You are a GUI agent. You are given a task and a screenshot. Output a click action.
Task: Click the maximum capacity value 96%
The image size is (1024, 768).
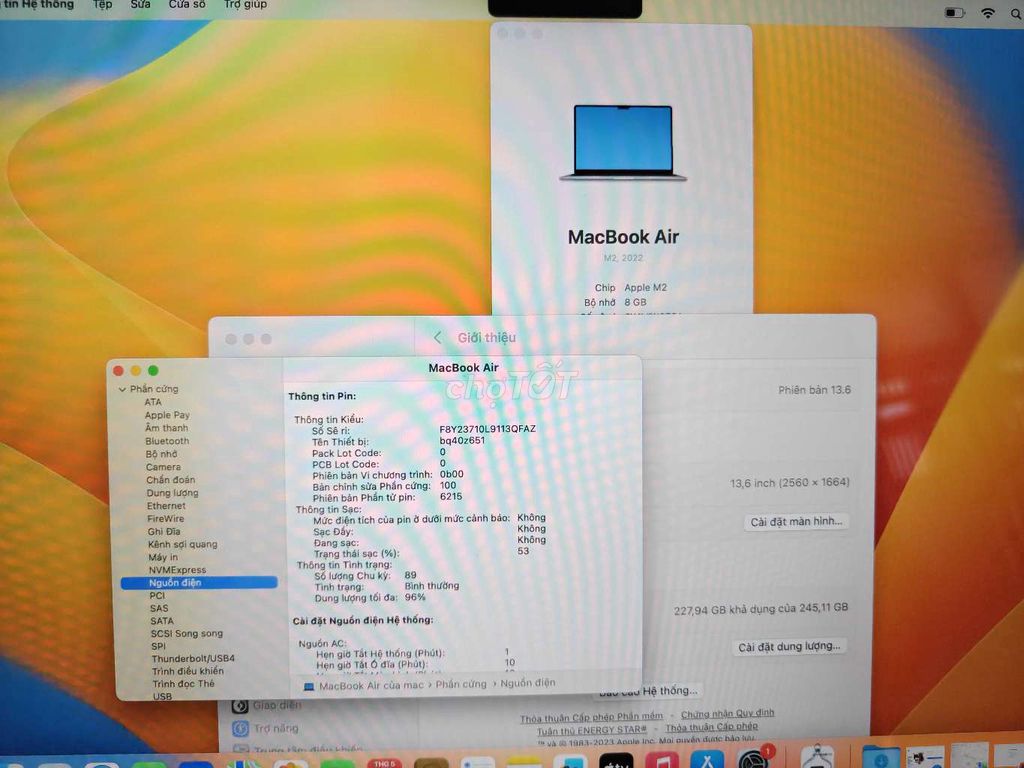tap(415, 597)
